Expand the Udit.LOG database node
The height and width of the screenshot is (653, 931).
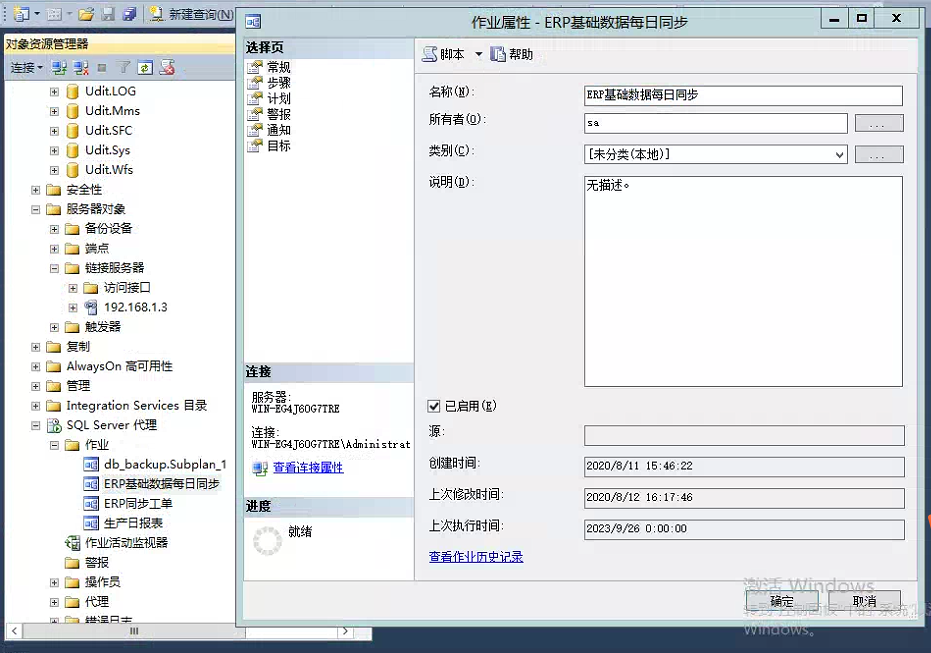point(55,91)
